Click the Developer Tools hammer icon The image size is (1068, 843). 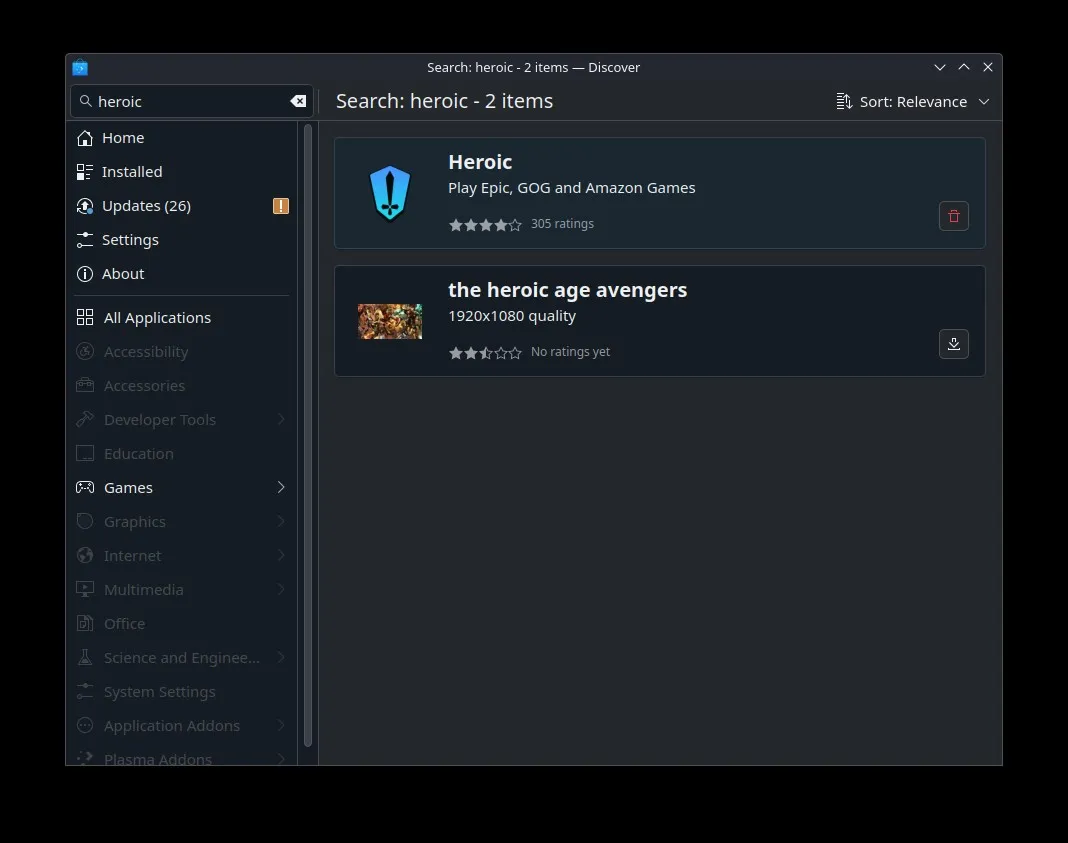[84, 419]
